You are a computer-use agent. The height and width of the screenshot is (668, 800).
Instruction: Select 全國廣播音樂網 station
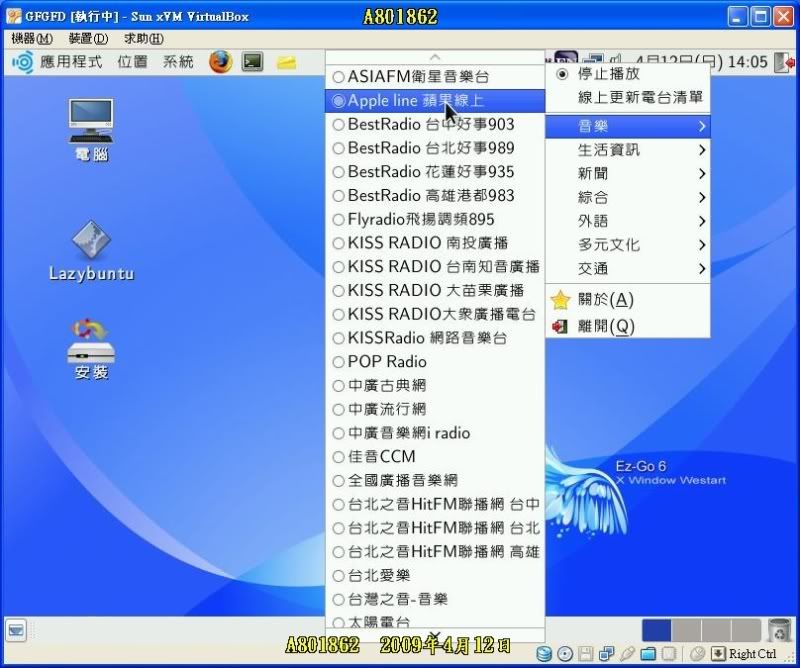click(x=435, y=480)
